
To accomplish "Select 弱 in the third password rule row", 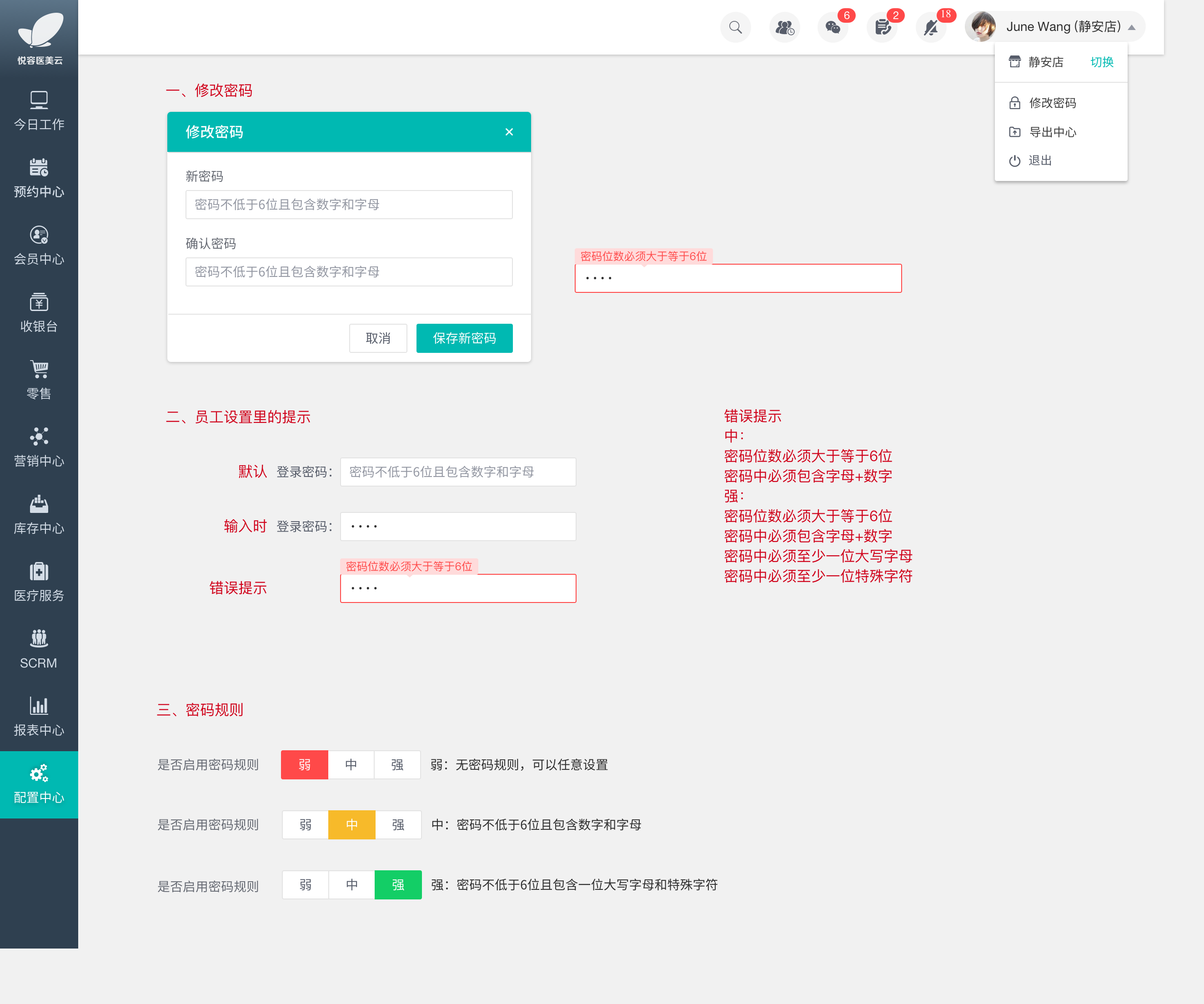I will (x=306, y=885).
